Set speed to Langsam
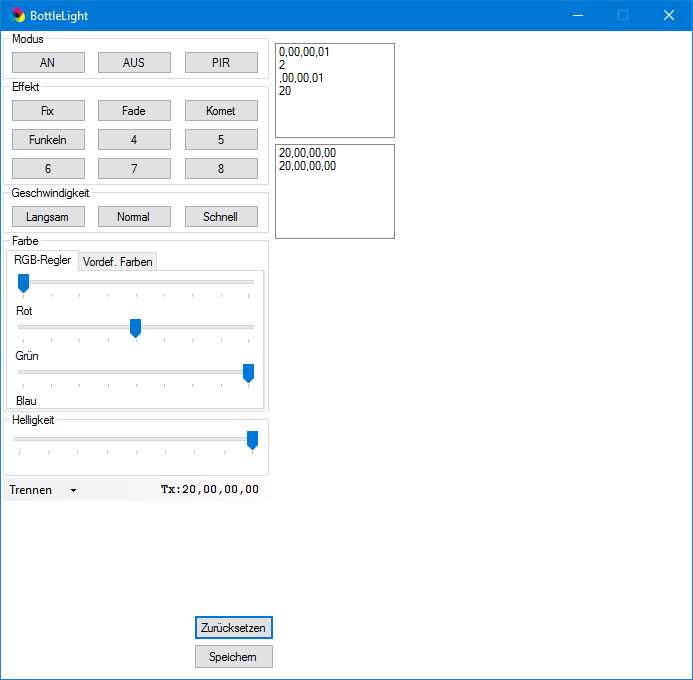693x680 pixels. 48,217
